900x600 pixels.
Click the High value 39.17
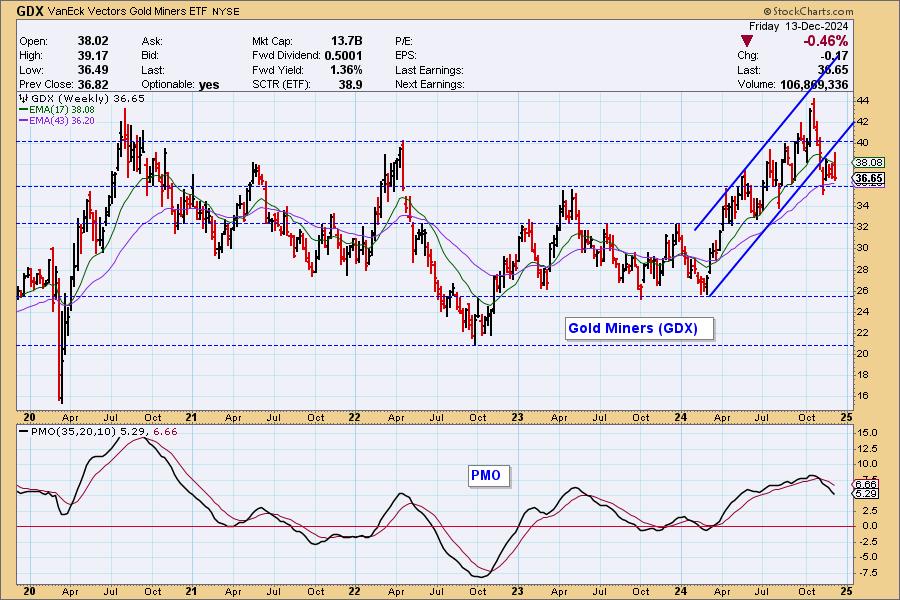(93, 55)
